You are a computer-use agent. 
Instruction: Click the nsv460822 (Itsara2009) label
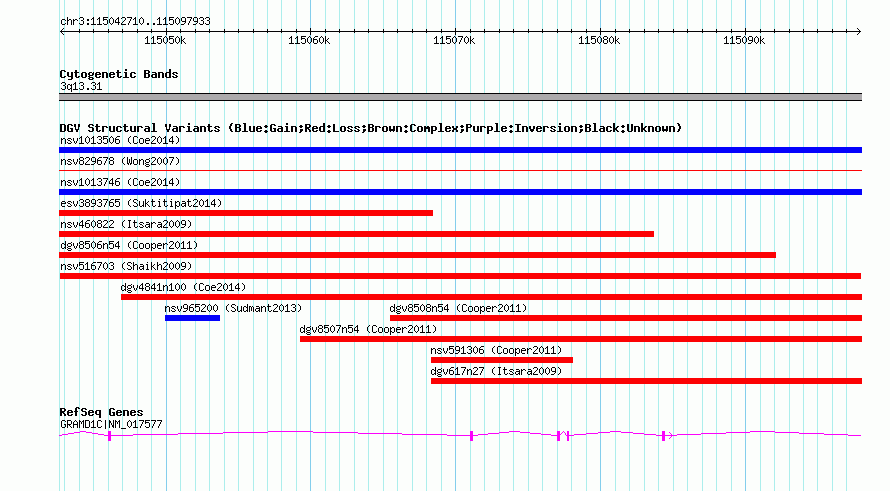(x=126, y=224)
